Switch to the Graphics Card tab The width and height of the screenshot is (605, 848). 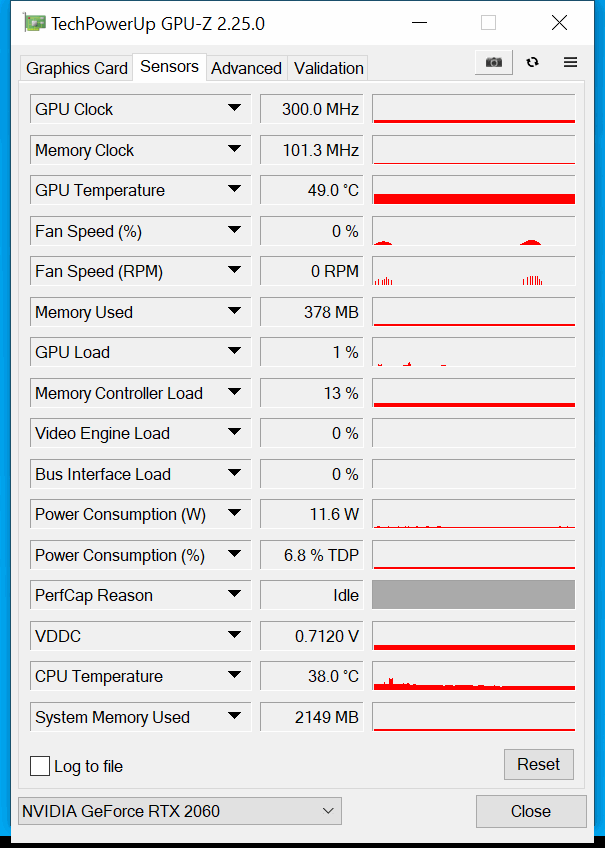click(x=77, y=68)
